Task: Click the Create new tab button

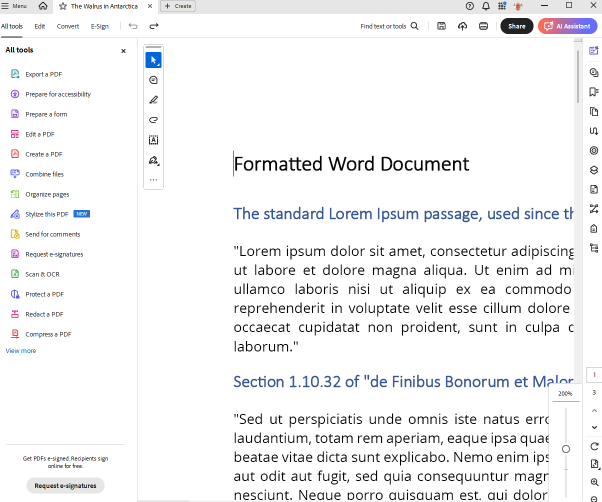Action: coord(178,6)
